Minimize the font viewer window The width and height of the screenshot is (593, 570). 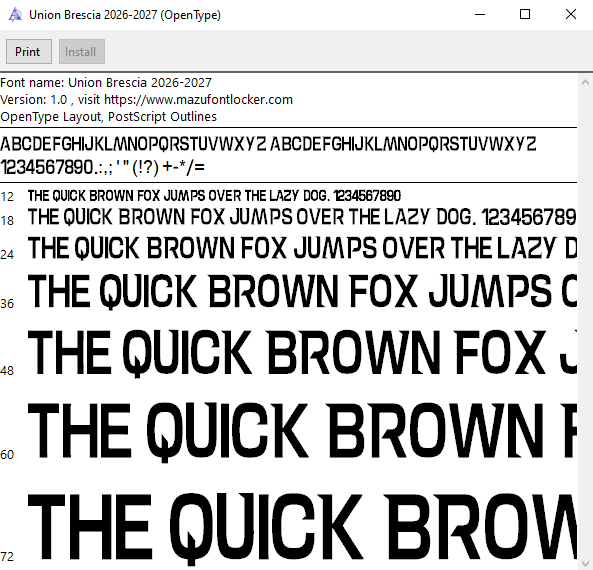480,15
